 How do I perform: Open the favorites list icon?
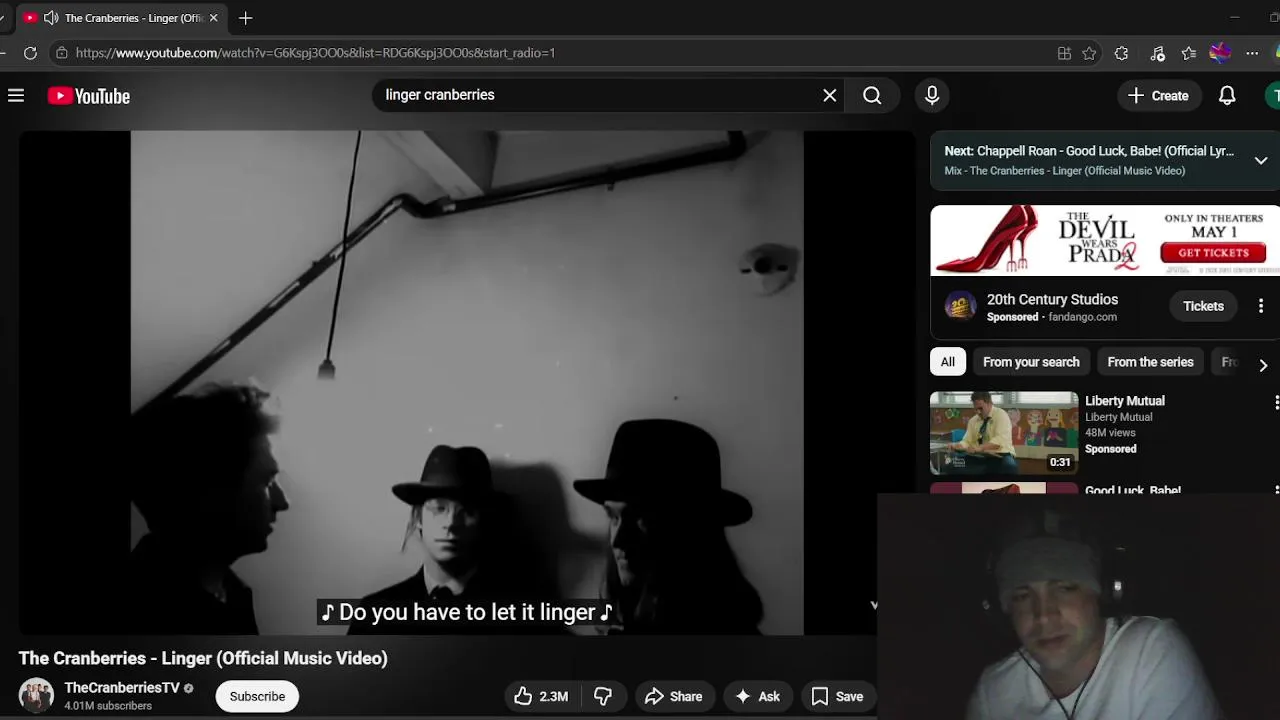tap(1188, 53)
